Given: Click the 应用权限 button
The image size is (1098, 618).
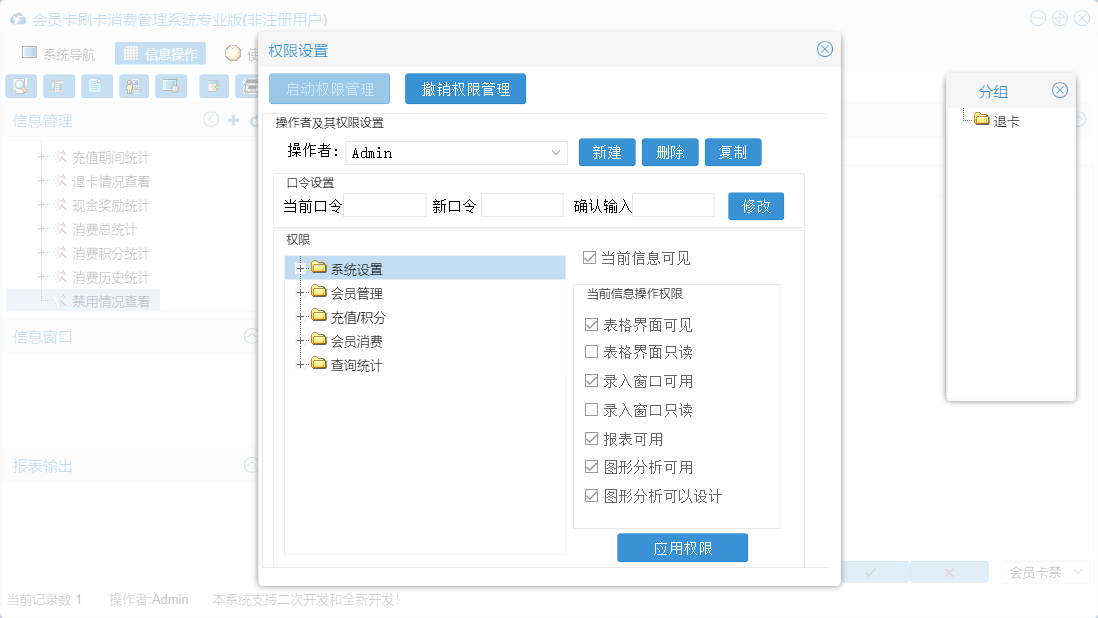Looking at the screenshot, I should click(x=682, y=548).
